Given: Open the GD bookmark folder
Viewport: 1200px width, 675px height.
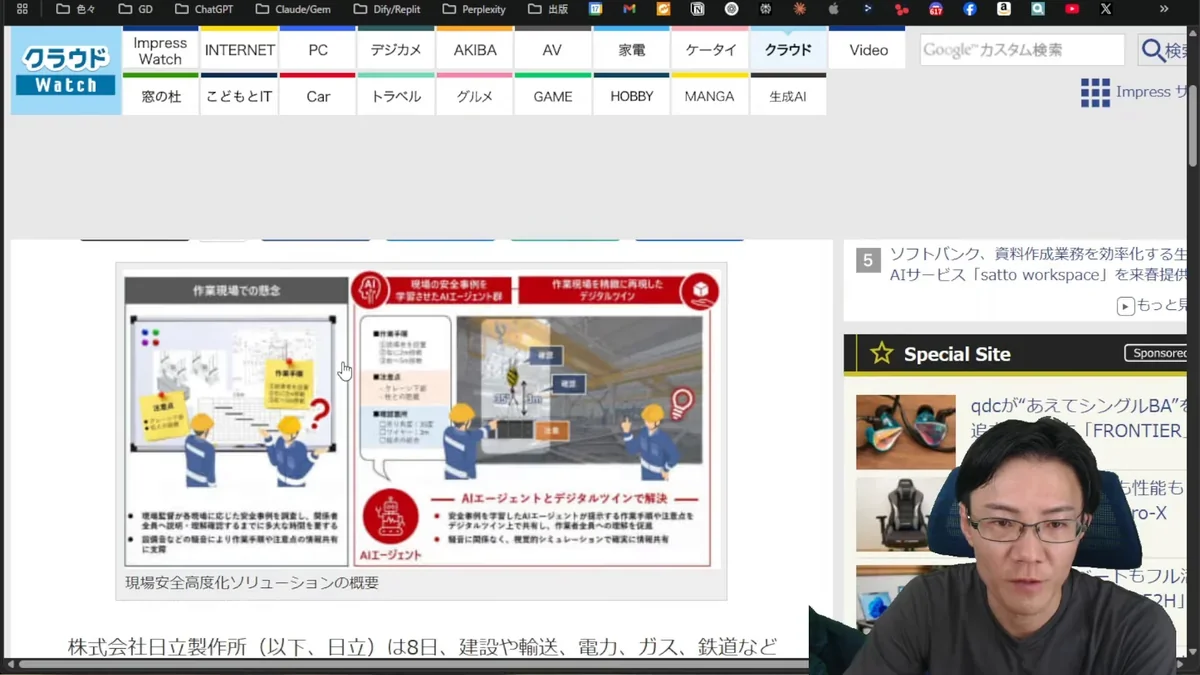Looking at the screenshot, I should (x=135, y=9).
